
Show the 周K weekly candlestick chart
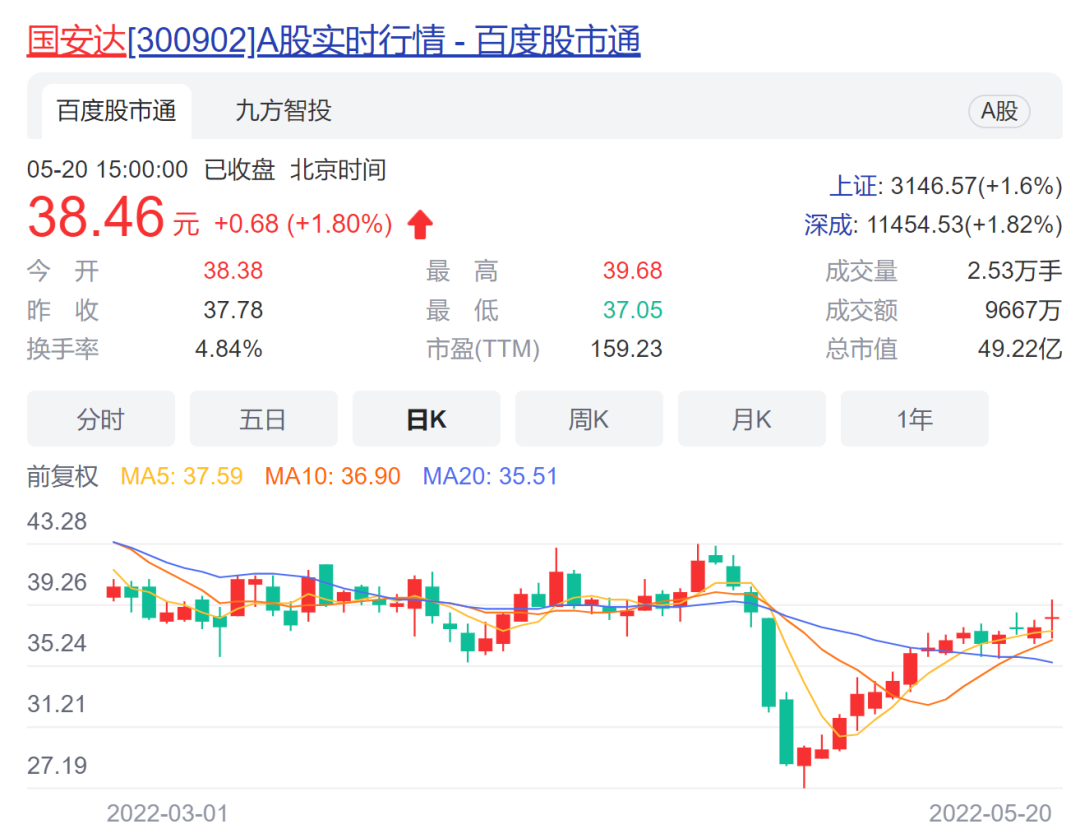click(589, 419)
